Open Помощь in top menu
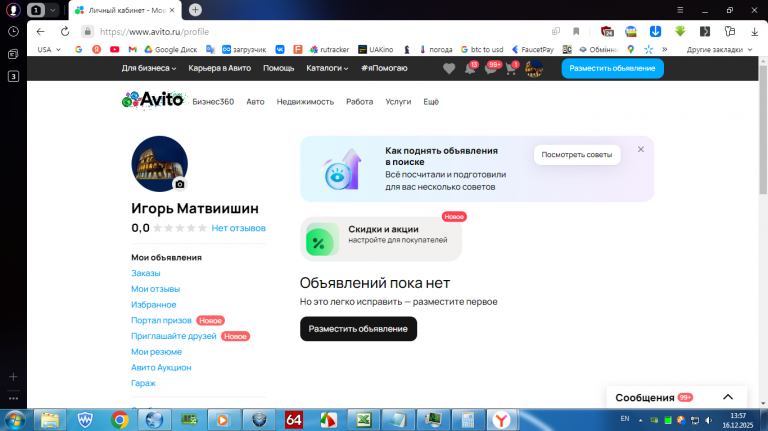768x431 pixels. point(279,68)
